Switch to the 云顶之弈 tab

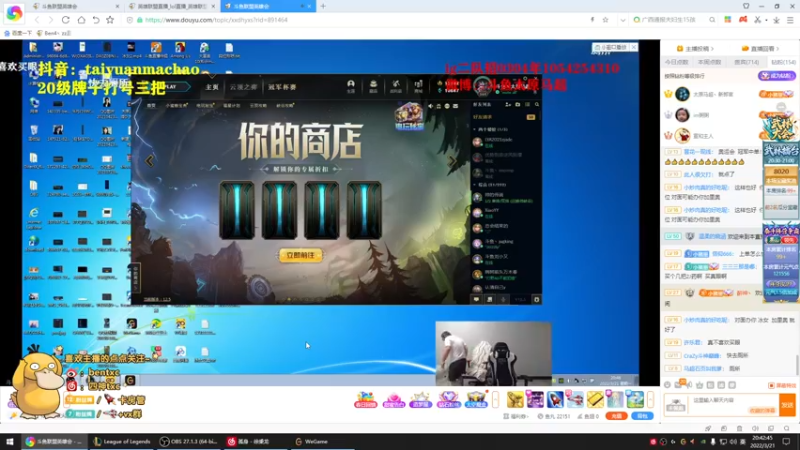(x=243, y=87)
